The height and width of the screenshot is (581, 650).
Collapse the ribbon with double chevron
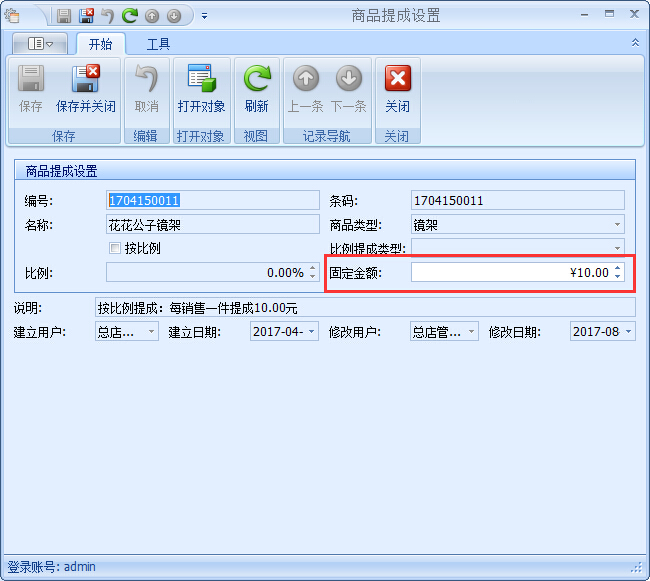[635, 43]
